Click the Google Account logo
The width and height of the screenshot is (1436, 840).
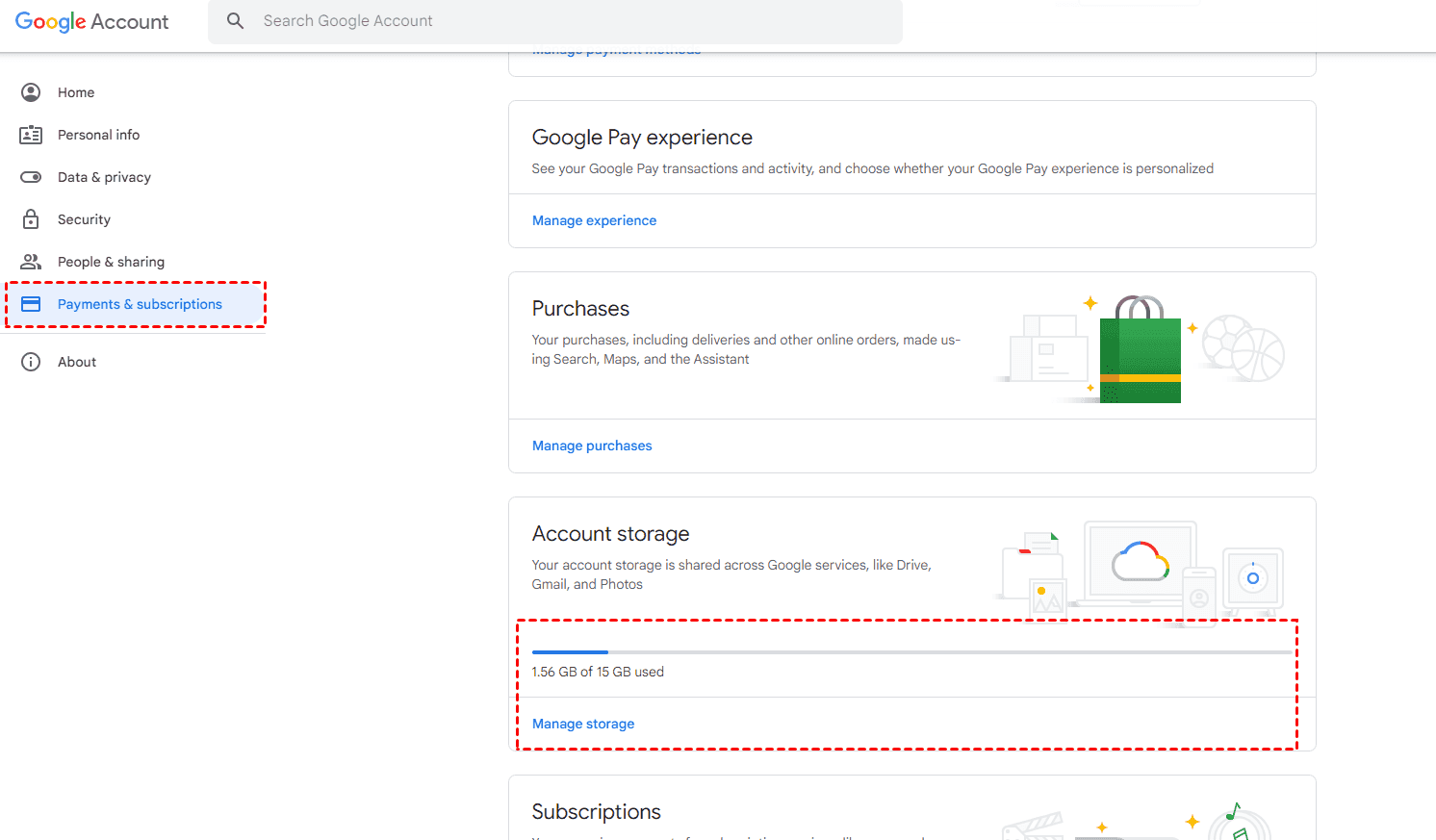[92, 21]
